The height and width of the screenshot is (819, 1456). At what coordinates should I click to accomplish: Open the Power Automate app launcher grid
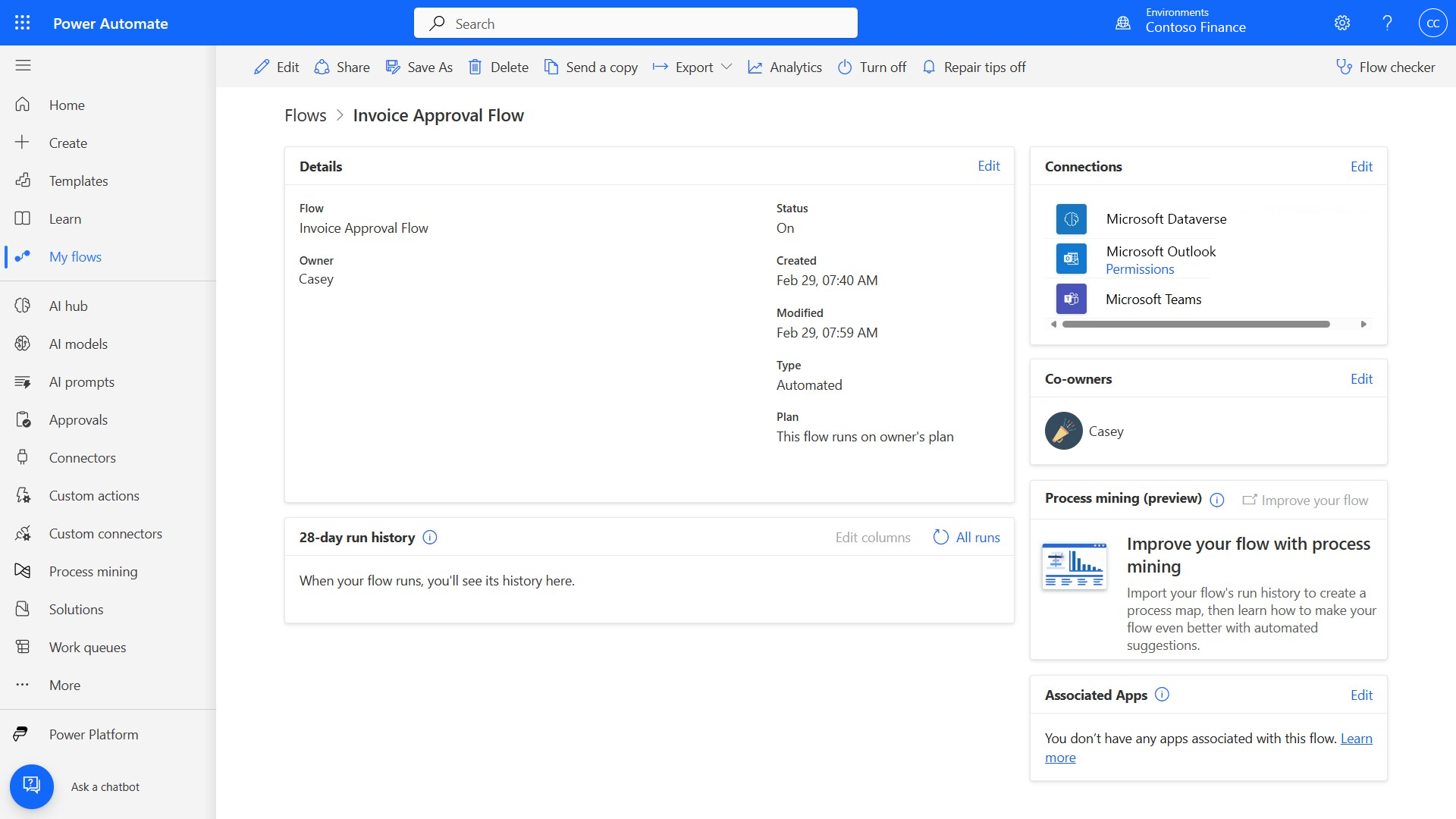point(23,23)
